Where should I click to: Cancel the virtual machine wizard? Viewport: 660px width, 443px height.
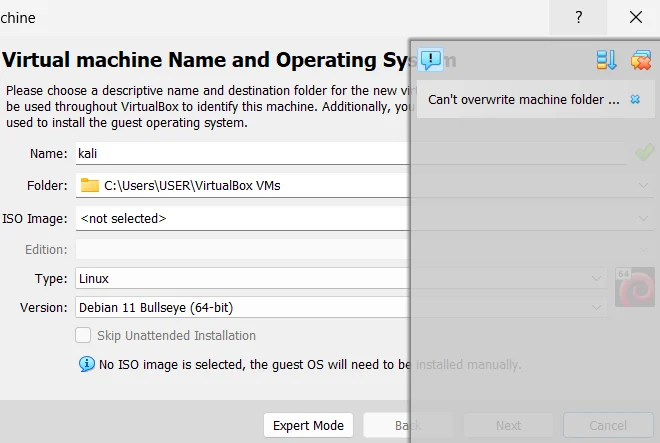point(608,425)
